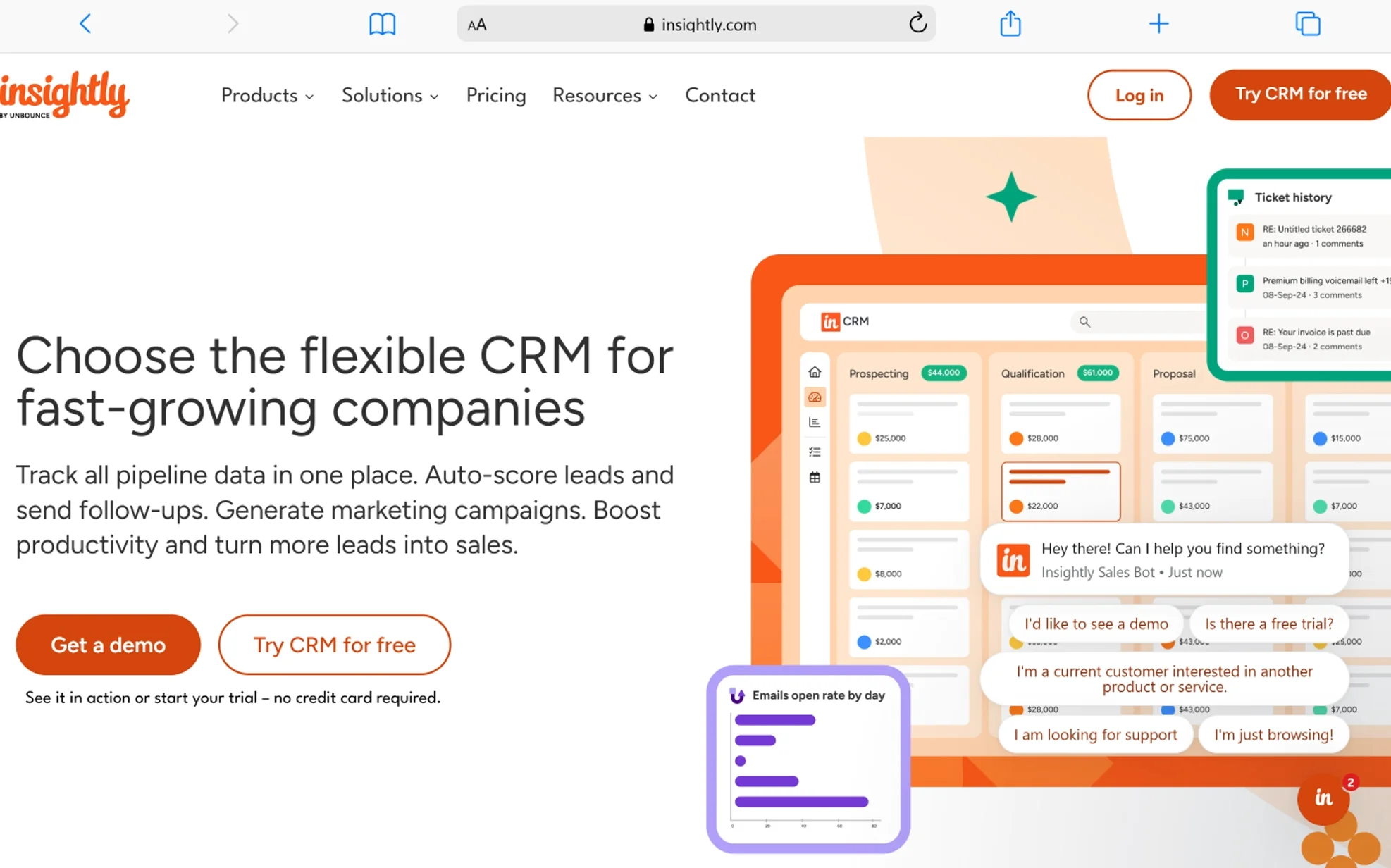
Task: Click the lock icon in the address bar
Action: (x=648, y=25)
